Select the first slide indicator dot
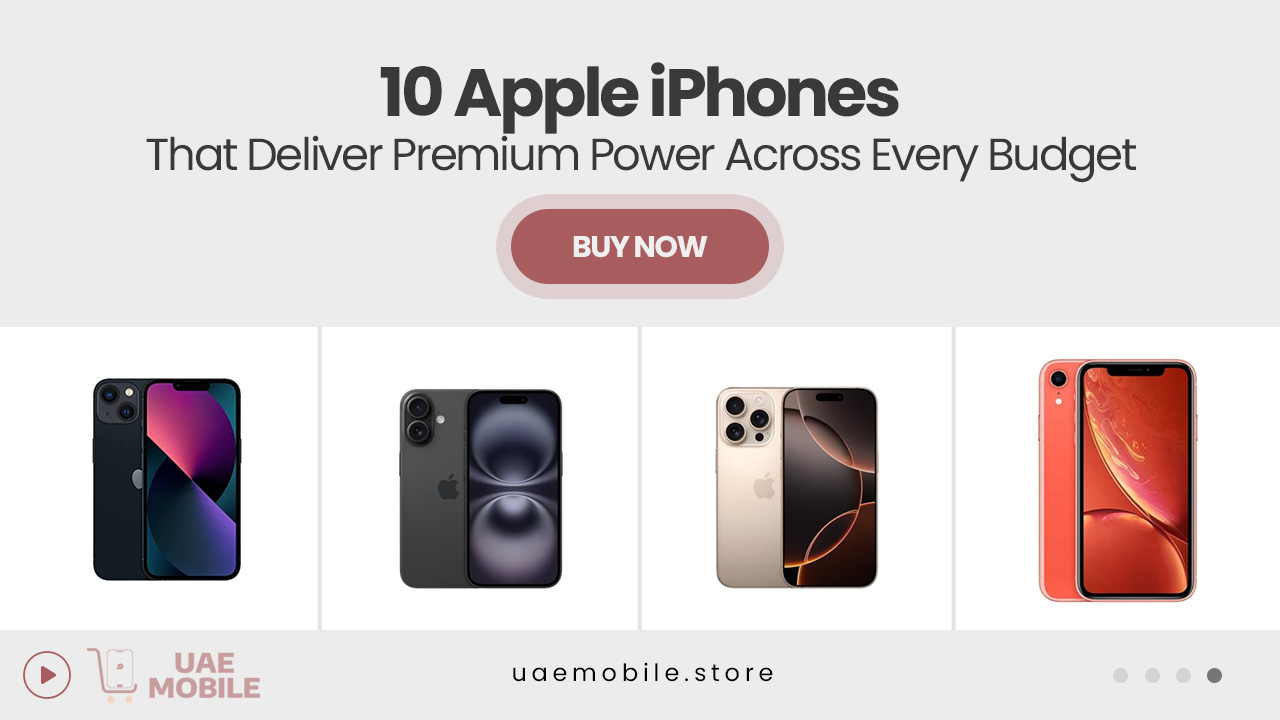This screenshot has width=1280, height=720. (1120, 676)
